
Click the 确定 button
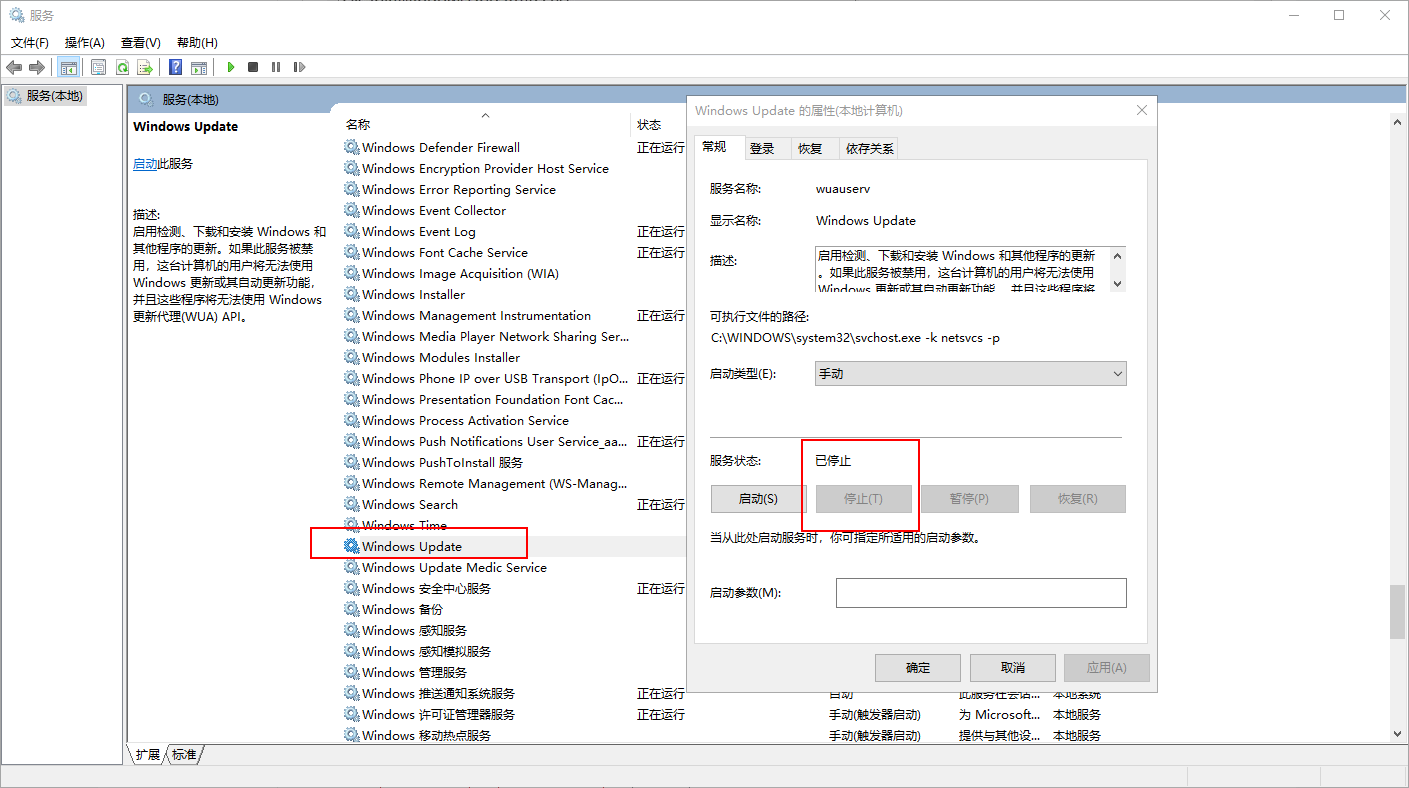click(918, 668)
